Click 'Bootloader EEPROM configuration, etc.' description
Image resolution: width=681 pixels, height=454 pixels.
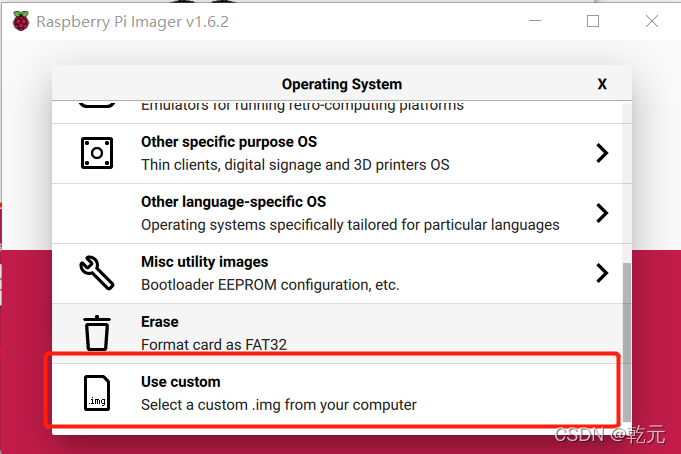point(270,285)
